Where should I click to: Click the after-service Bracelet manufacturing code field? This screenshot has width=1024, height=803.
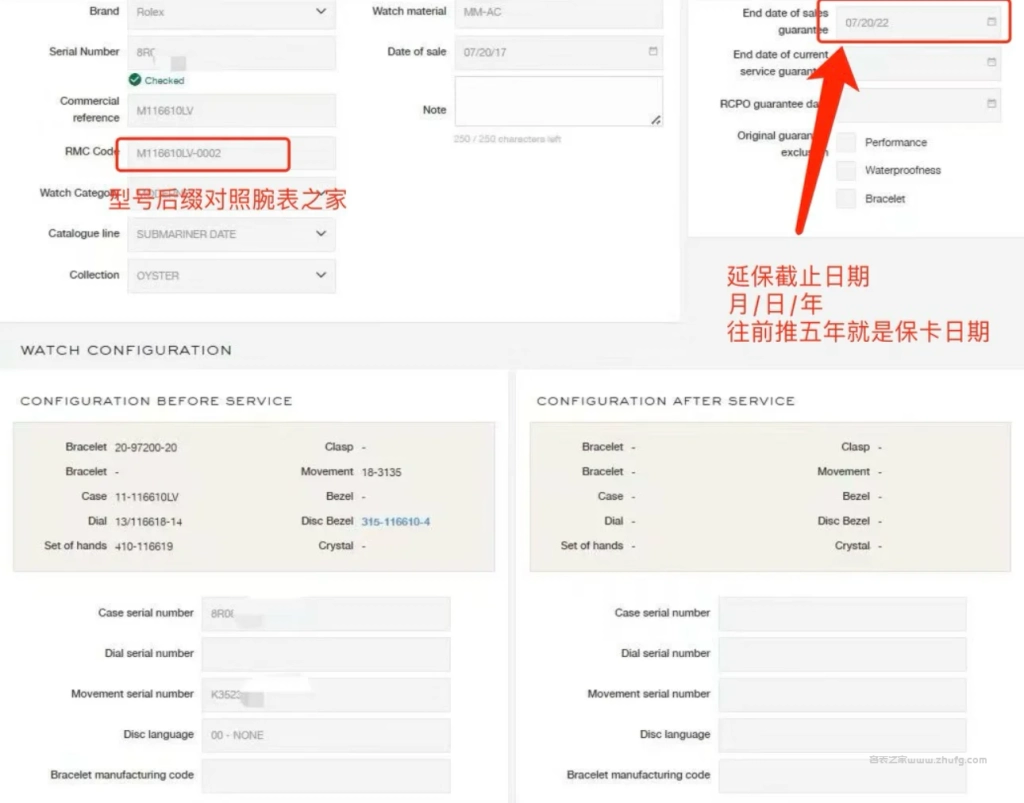tap(841, 776)
